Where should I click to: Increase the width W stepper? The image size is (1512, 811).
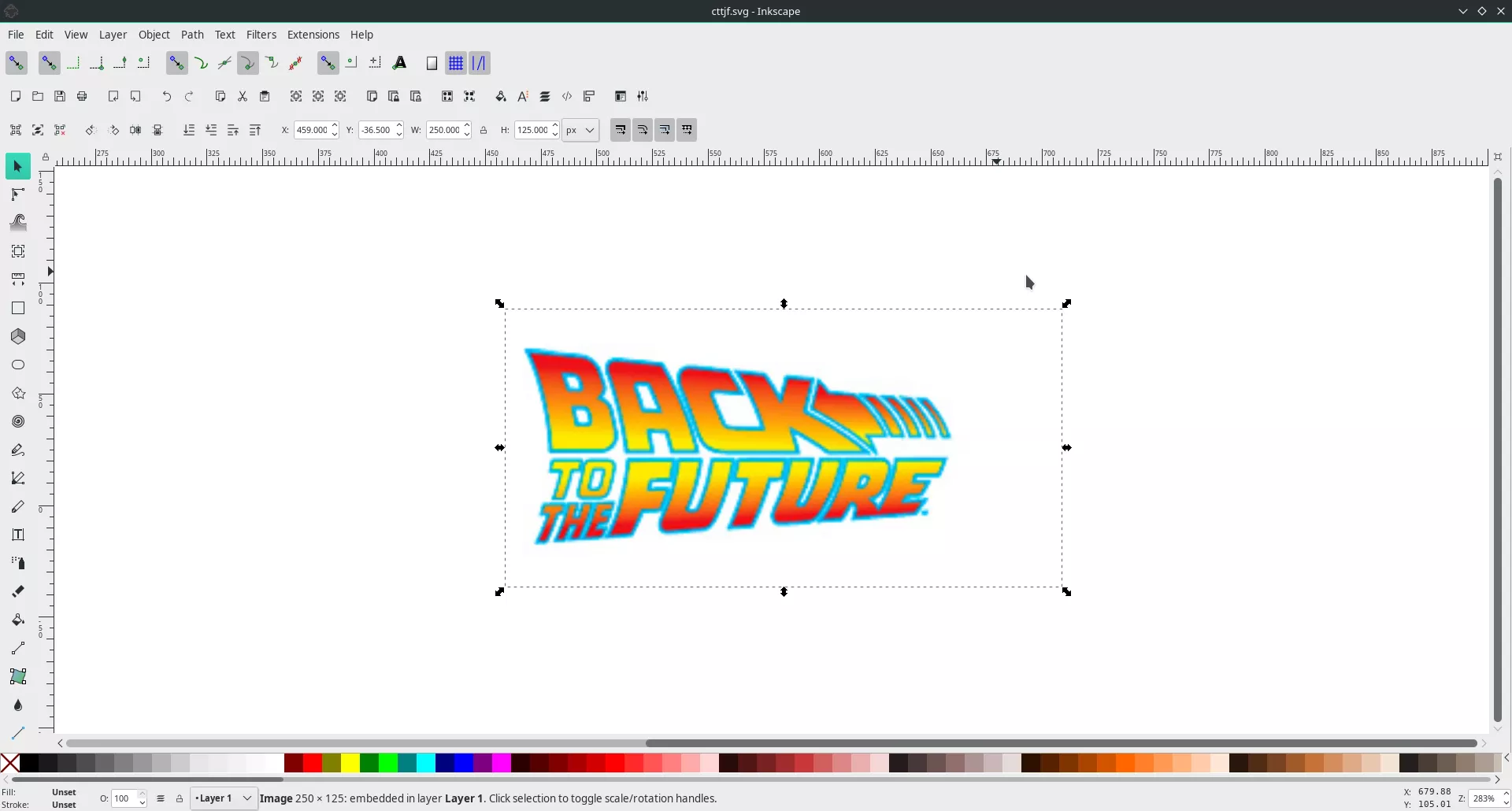pos(467,125)
